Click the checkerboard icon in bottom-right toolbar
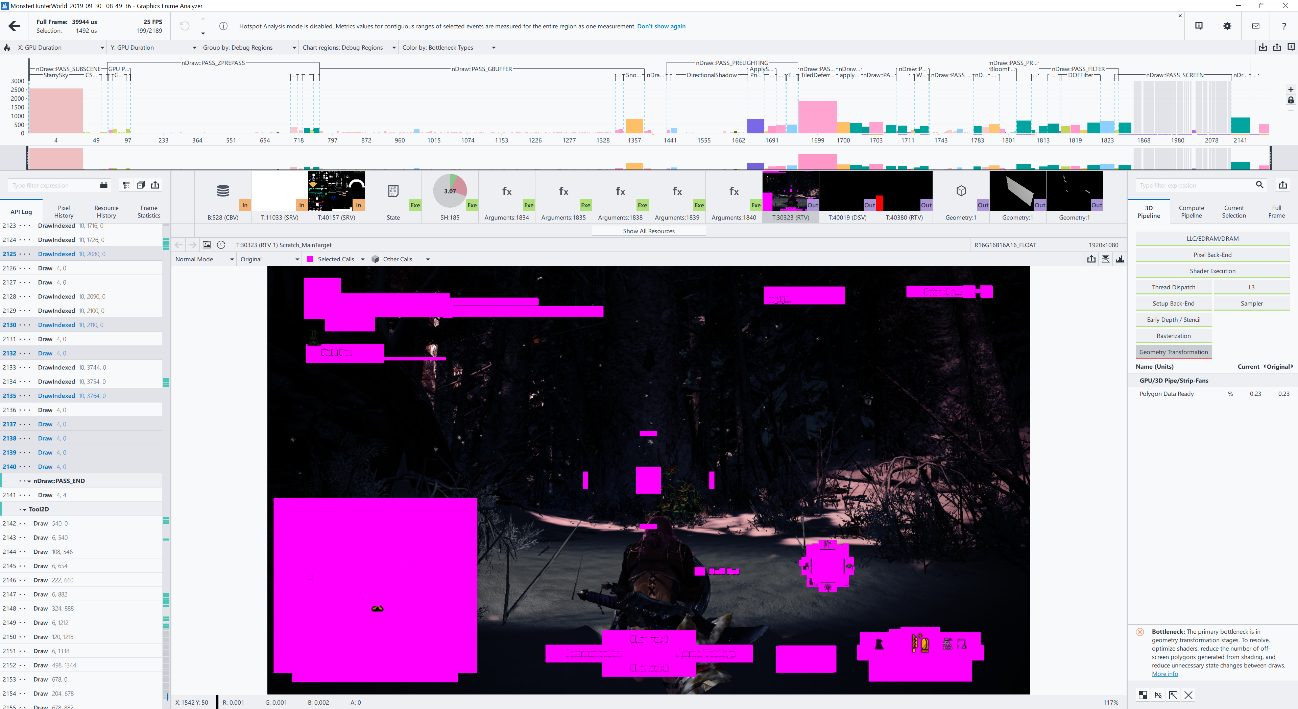1298x709 pixels. (x=1144, y=694)
